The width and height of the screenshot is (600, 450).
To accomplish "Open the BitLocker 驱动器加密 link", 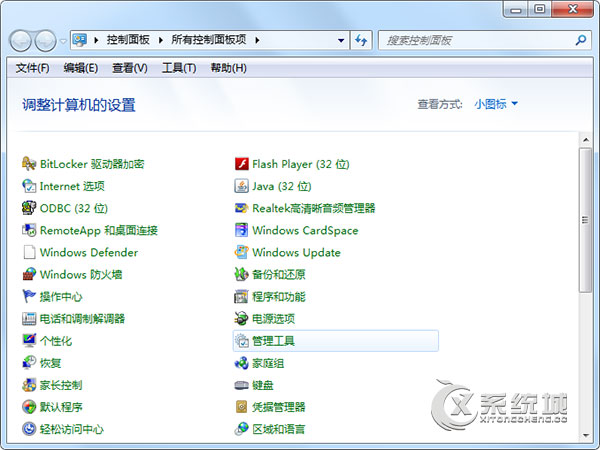I will (92, 164).
